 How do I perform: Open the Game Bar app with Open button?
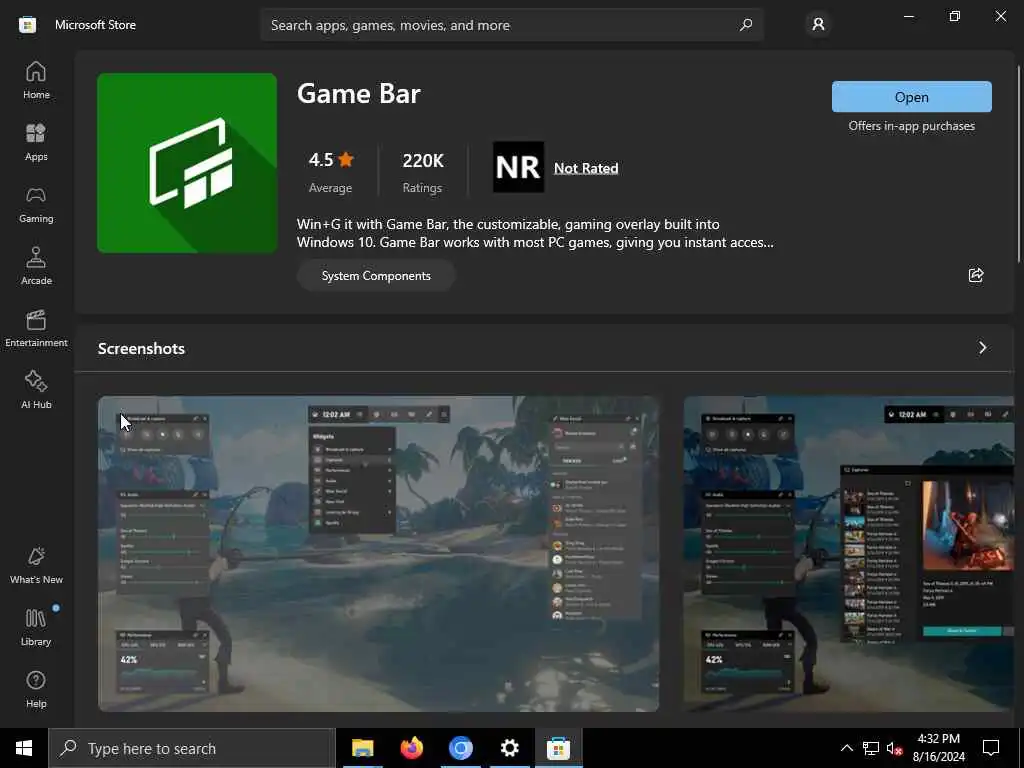click(x=912, y=97)
